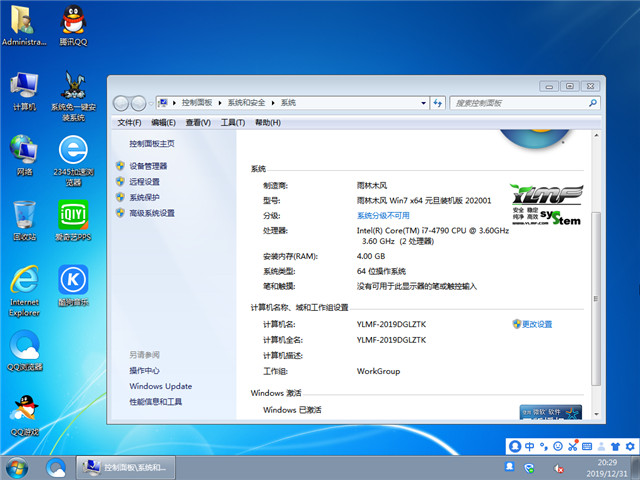The image size is (640, 480).
Task: Open the address bar history dropdown
Action: (423, 103)
